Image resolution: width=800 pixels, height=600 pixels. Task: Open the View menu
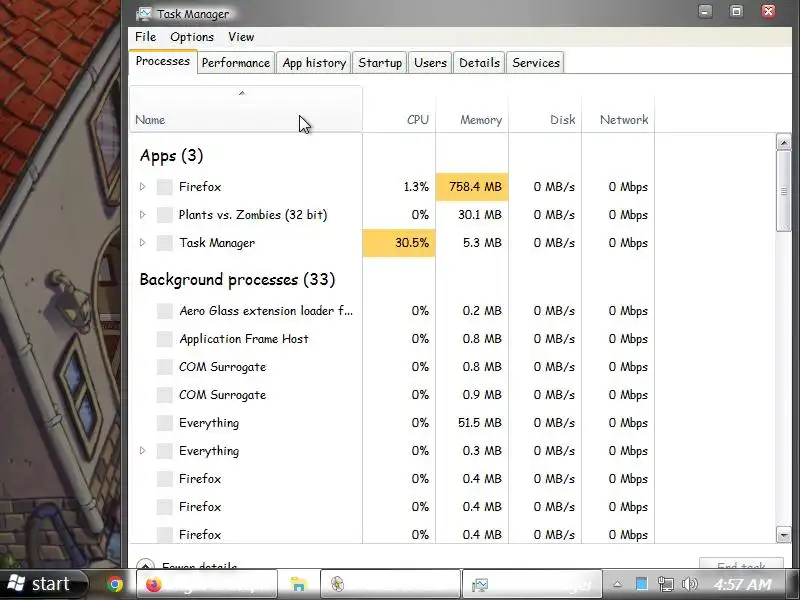point(241,37)
